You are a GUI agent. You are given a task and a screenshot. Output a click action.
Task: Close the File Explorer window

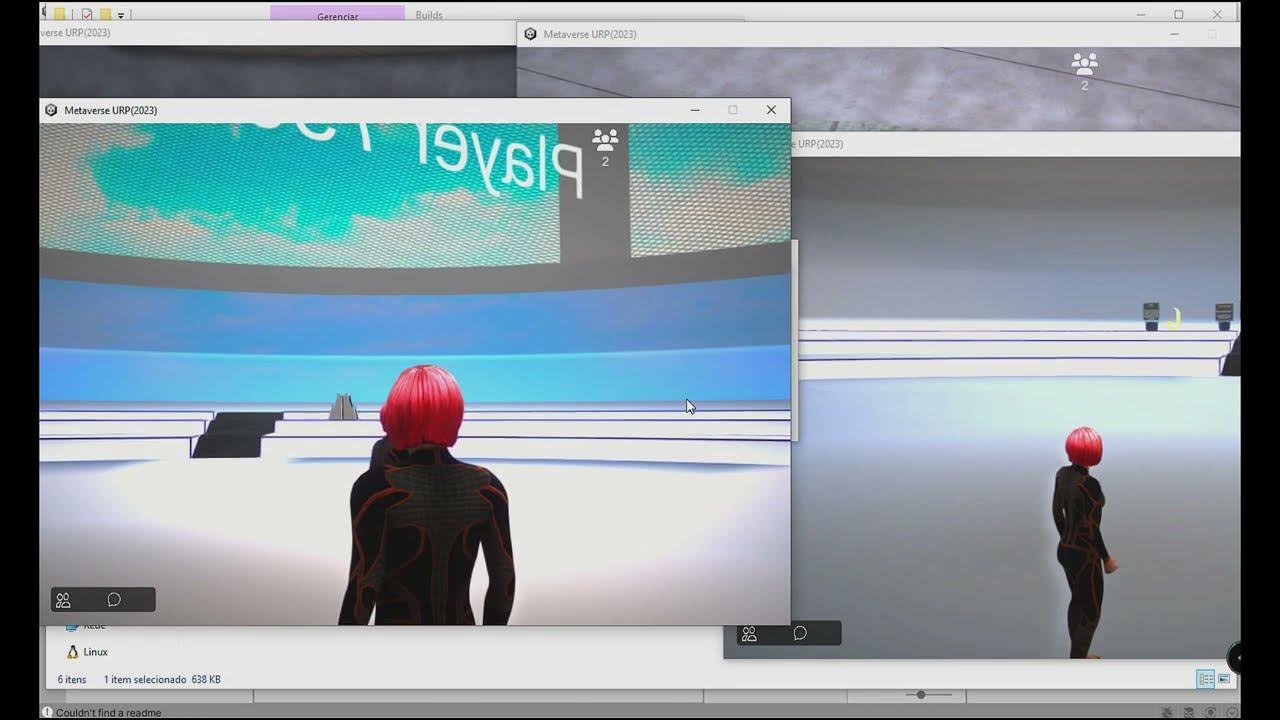[x=1217, y=14]
